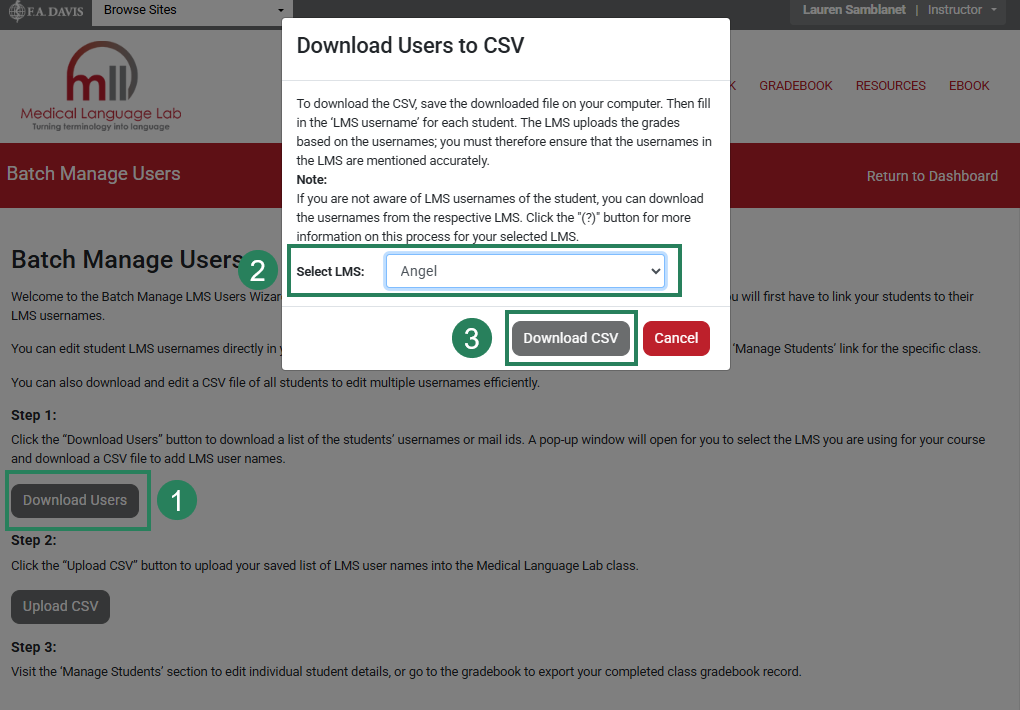The image size is (1020, 710).
Task: Follow the Return to Dashboard link
Action: click(x=932, y=175)
